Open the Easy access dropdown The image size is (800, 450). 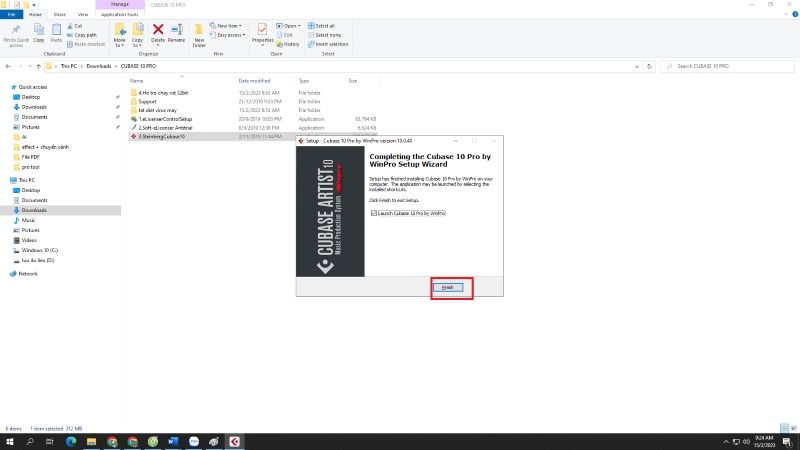click(x=227, y=35)
